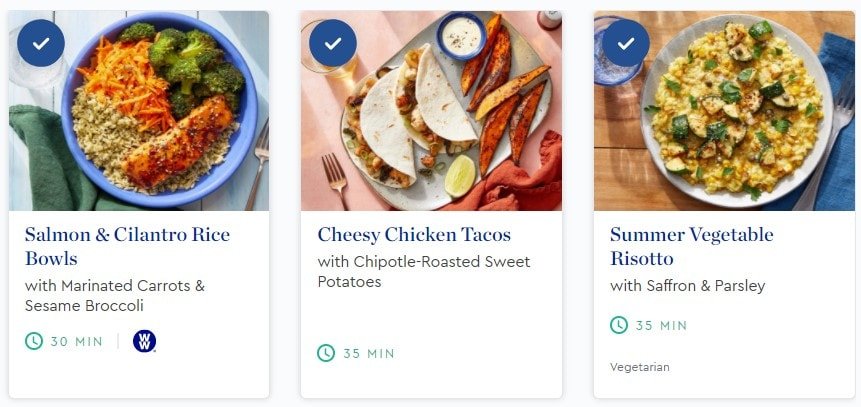Viewport: 861px width, 407px height.
Task: Click the clock icon on the tacos card
Action: point(326,353)
